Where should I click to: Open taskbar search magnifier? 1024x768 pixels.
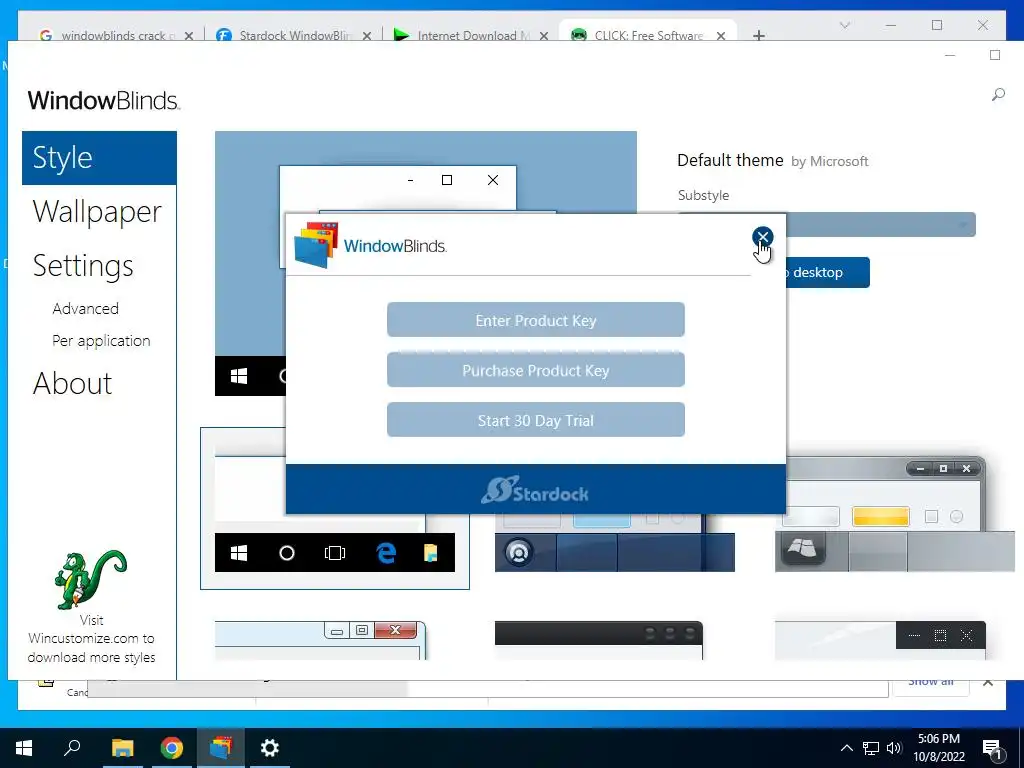(x=72, y=748)
